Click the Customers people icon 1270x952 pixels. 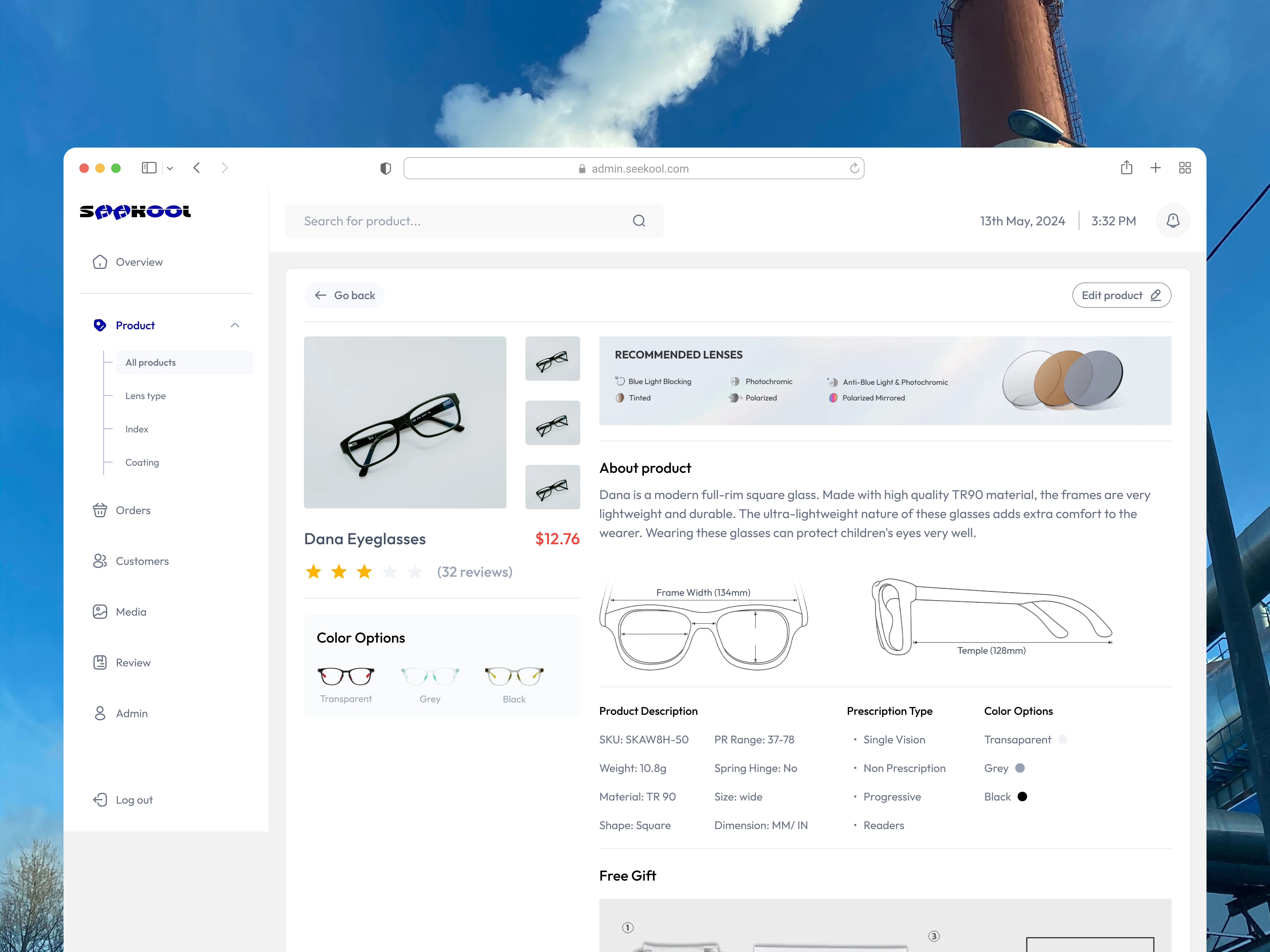[x=100, y=561]
